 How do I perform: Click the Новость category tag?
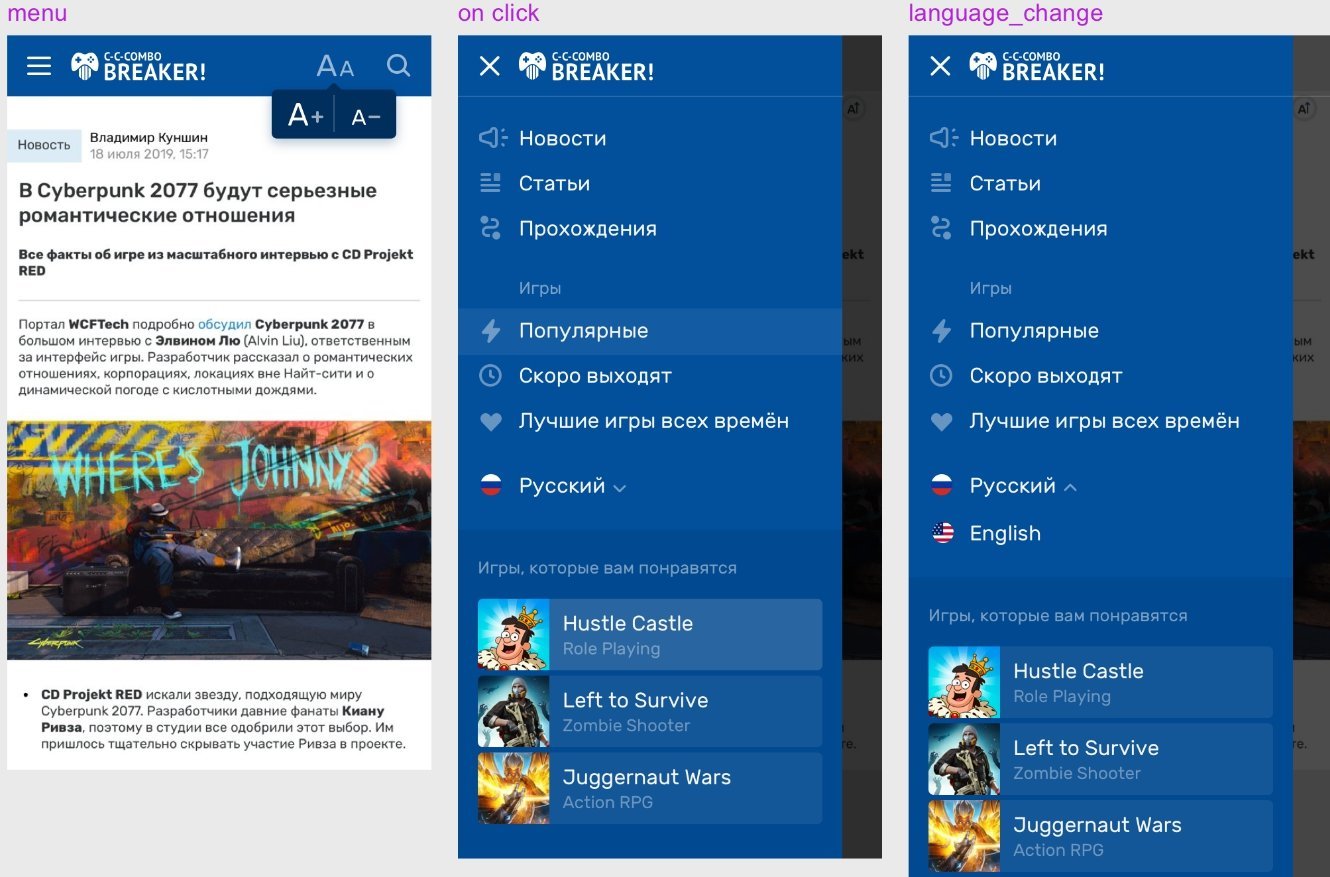coord(44,145)
